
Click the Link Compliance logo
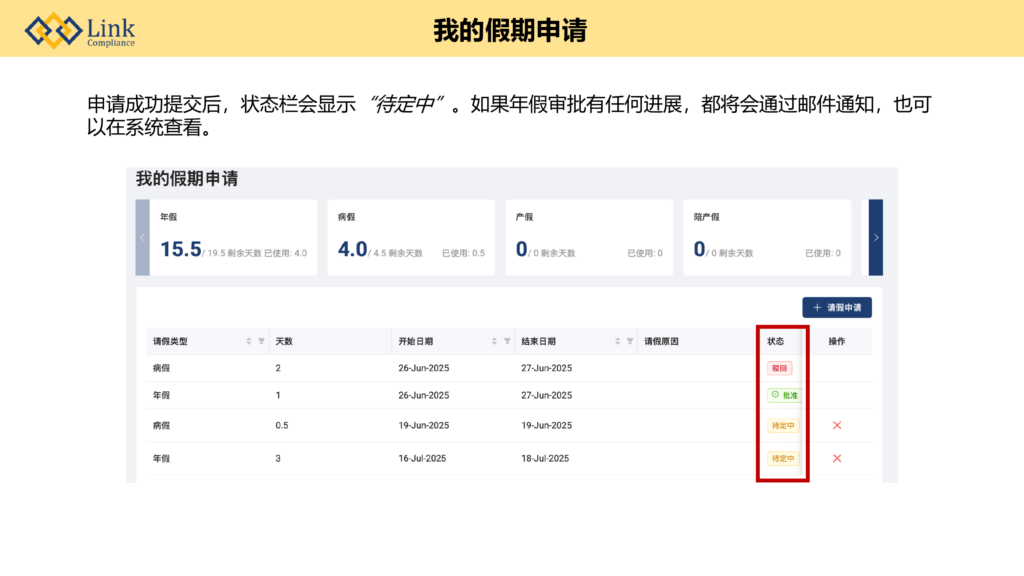click(x=80, y=30)
